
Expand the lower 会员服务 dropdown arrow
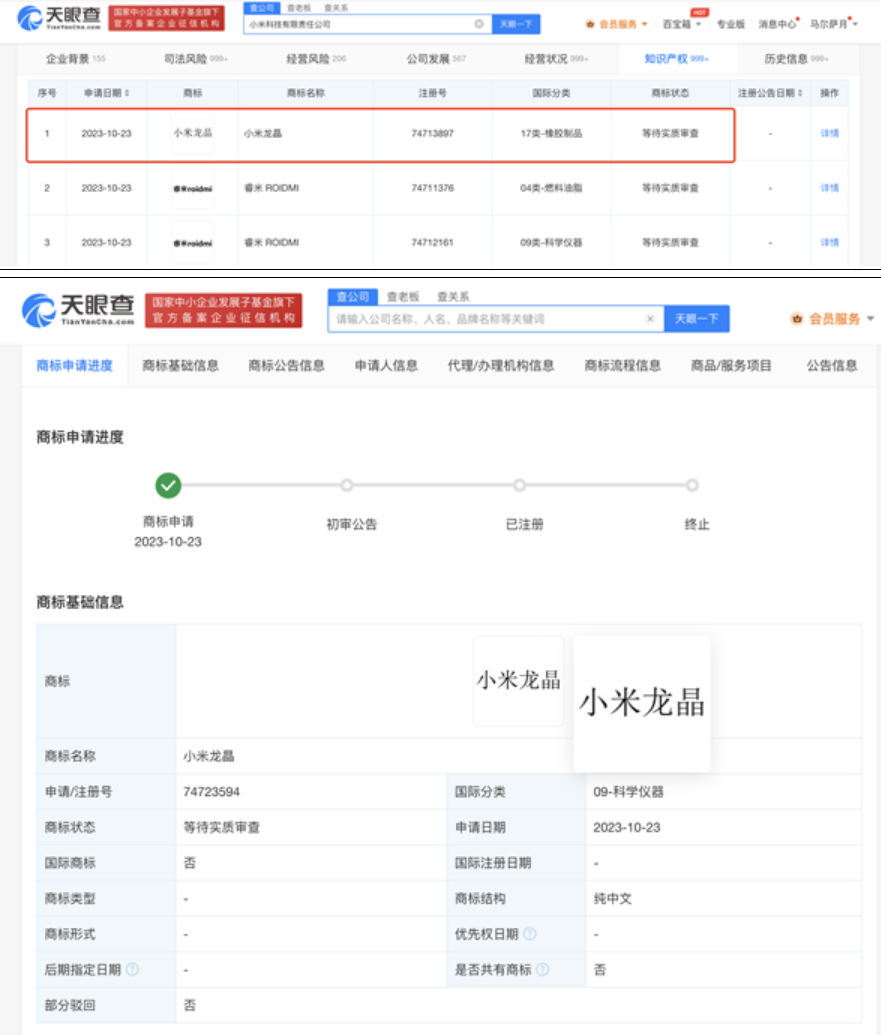[x=870, y=319]
